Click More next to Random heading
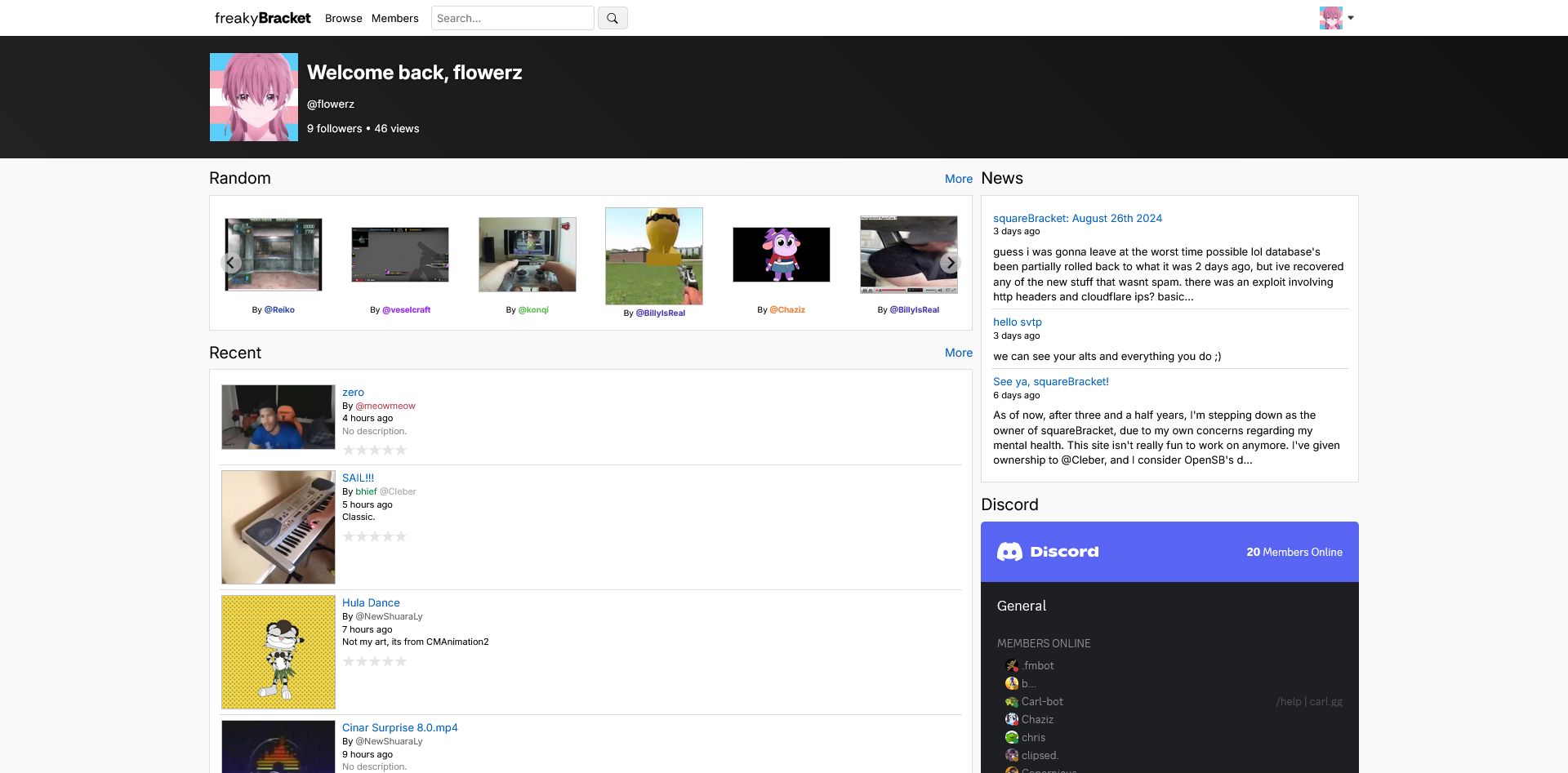1568x773 pixels. [958, 179]
